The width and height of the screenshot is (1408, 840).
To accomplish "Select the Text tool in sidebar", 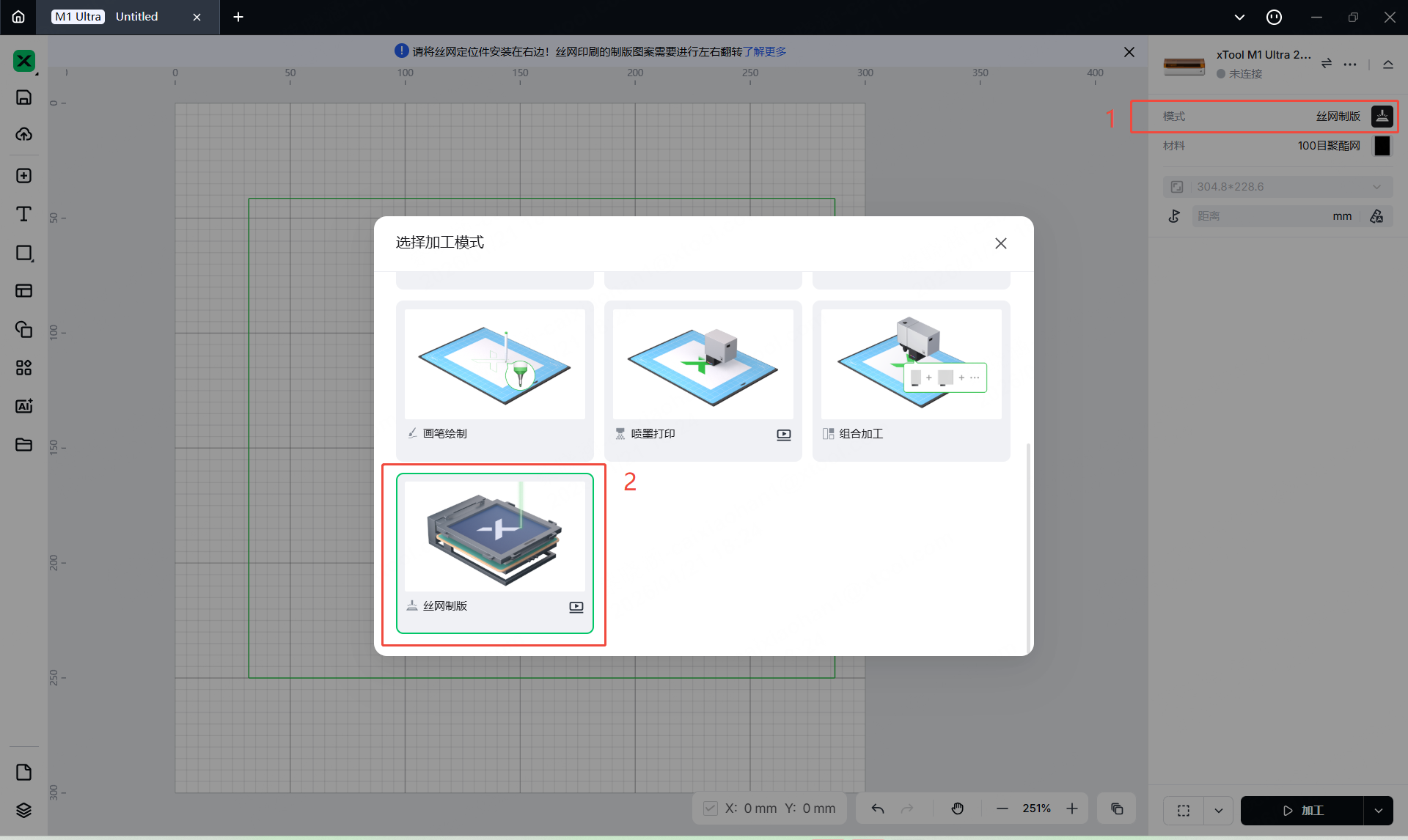I will pos(23,214).
